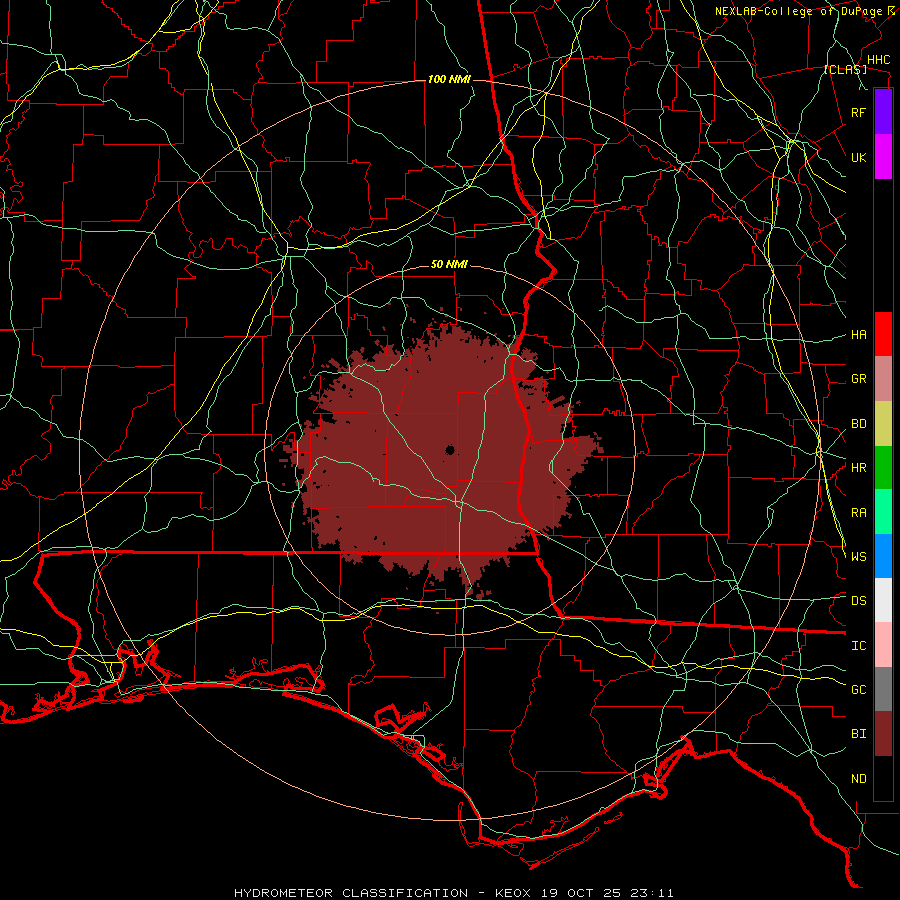
Task: Click the RF purple legend swatch
Action: [883, 111]
